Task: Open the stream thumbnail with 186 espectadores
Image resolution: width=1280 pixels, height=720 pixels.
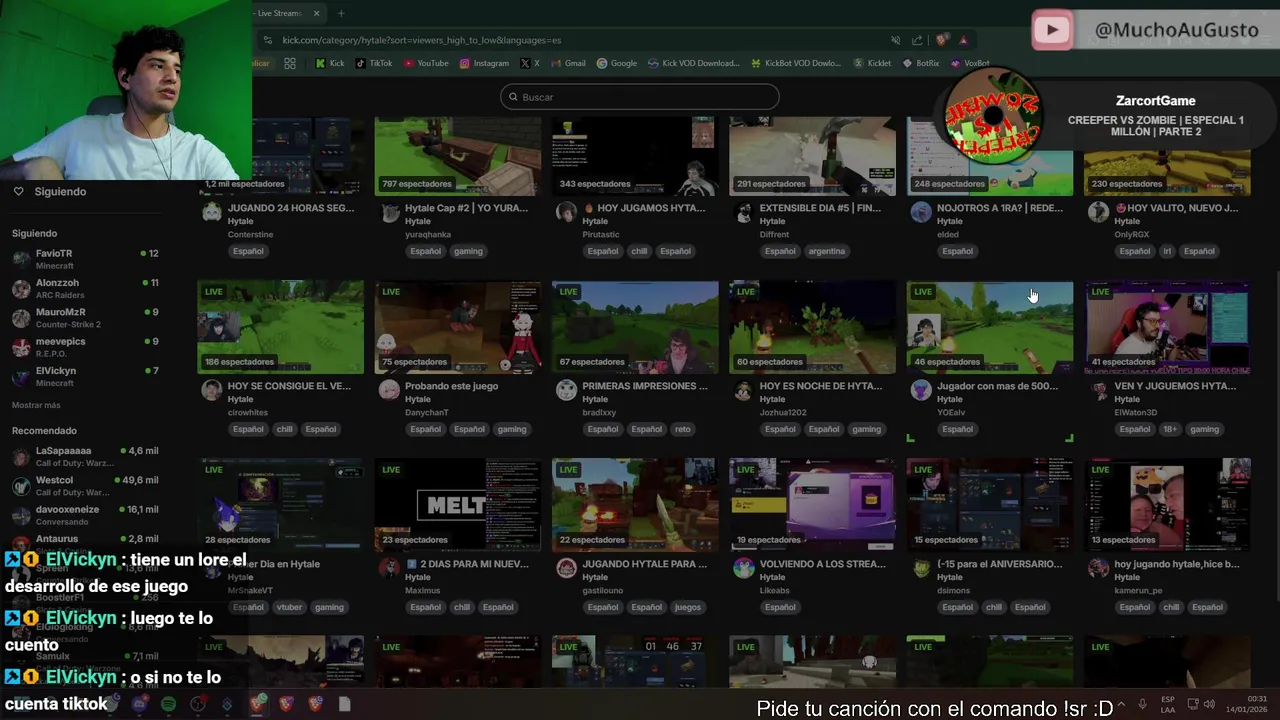Action: [x=281, y=327]
